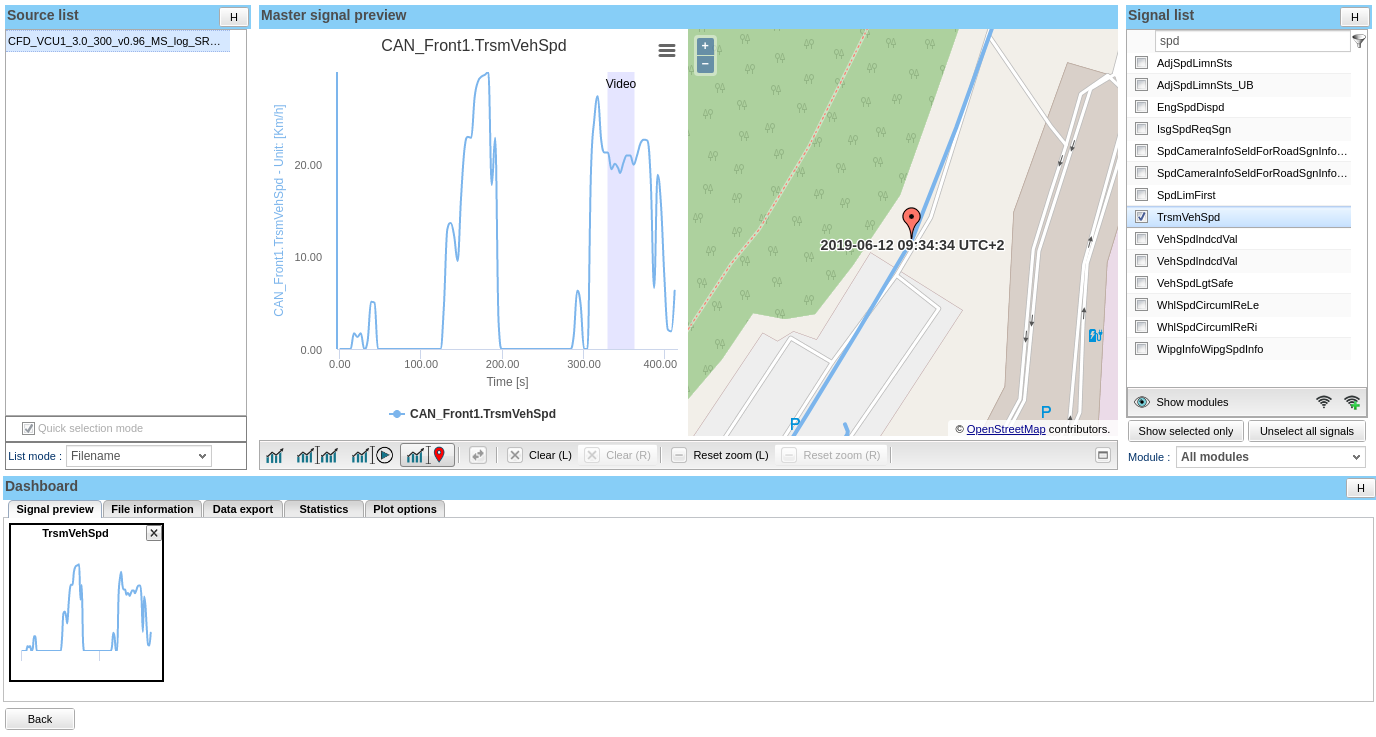Uncheck the TrsmVehSpd signal checkbox
This screenshot has height=737, width=1376.
click(x=1141, y=217)
